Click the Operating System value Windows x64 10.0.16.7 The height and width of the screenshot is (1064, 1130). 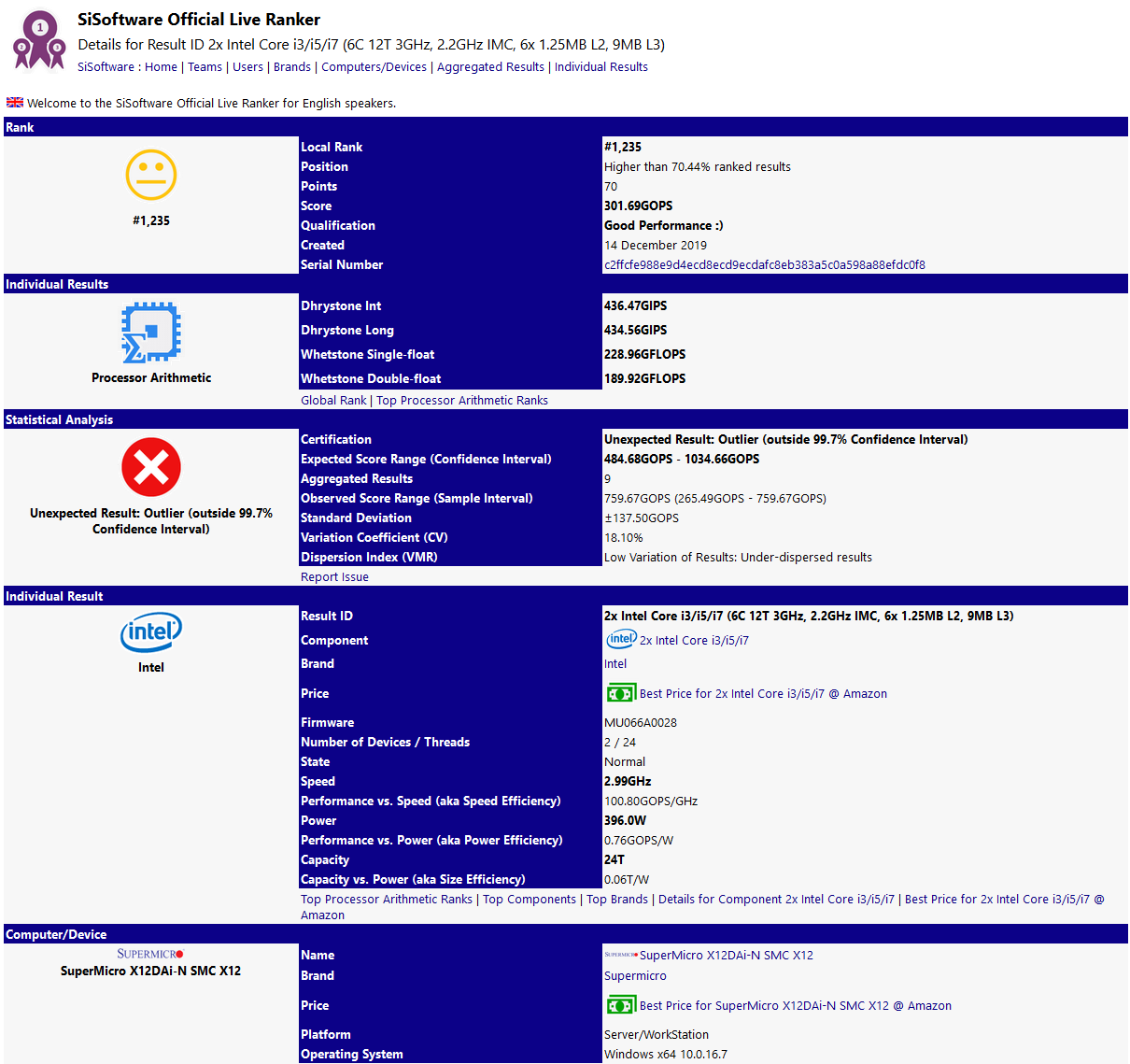click(666, 1055)
